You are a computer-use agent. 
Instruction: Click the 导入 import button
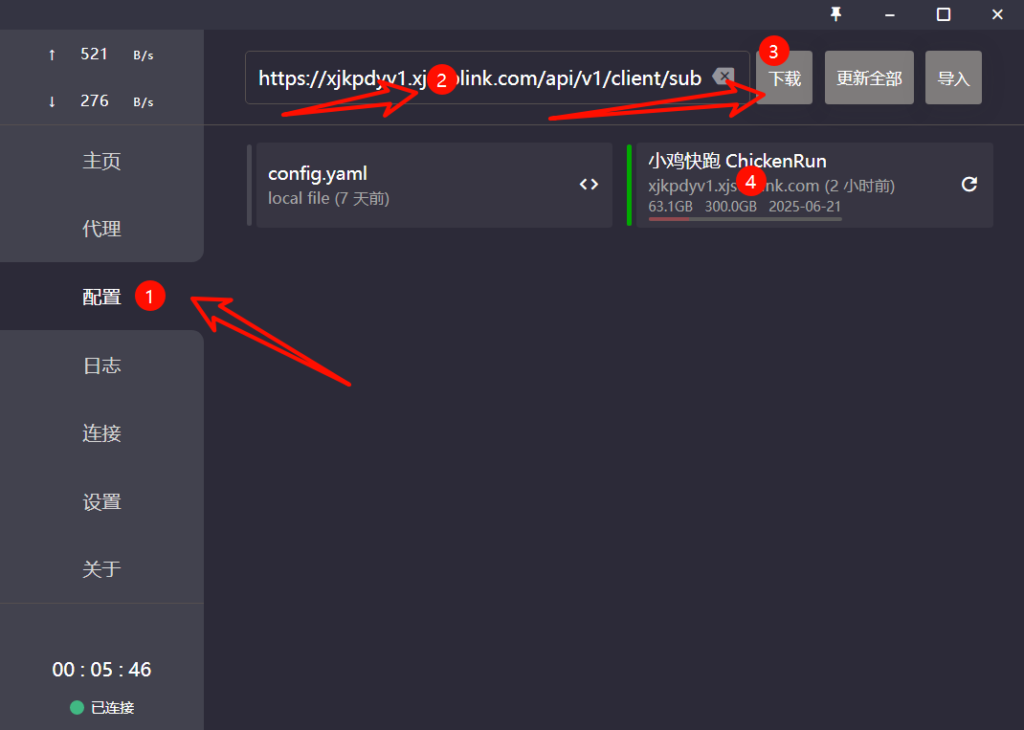click(953, 78)
